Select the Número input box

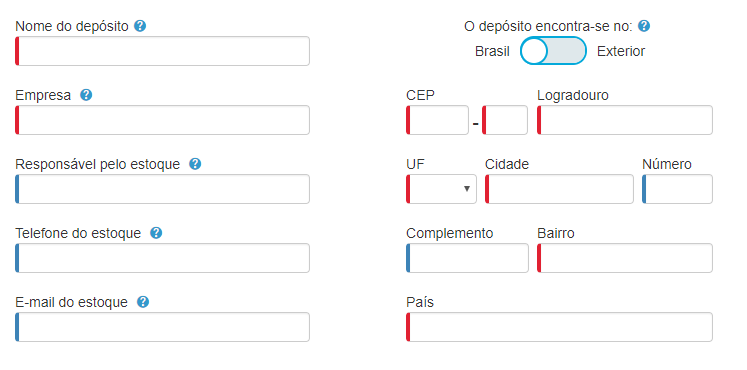click(x=677, y=189)
